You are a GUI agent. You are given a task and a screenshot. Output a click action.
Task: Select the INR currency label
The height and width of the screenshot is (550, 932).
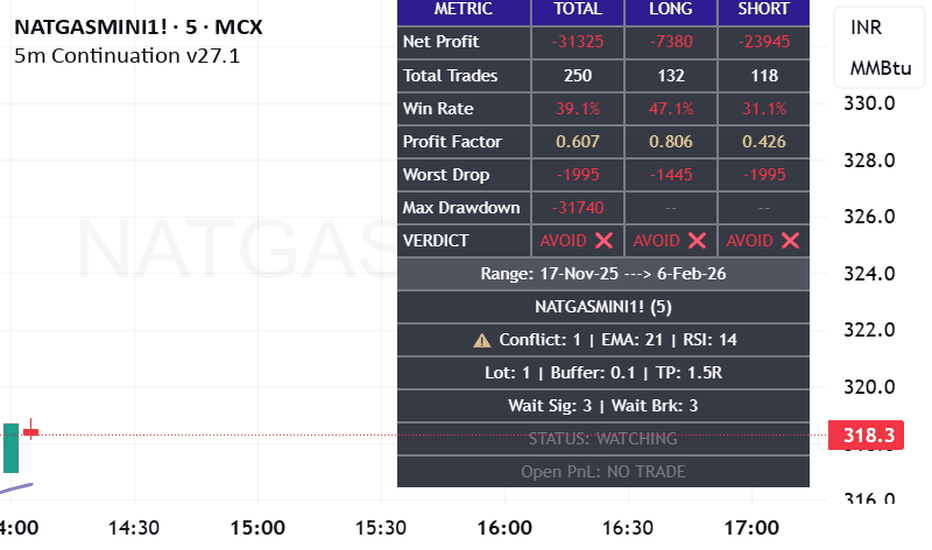pos(866,28)
